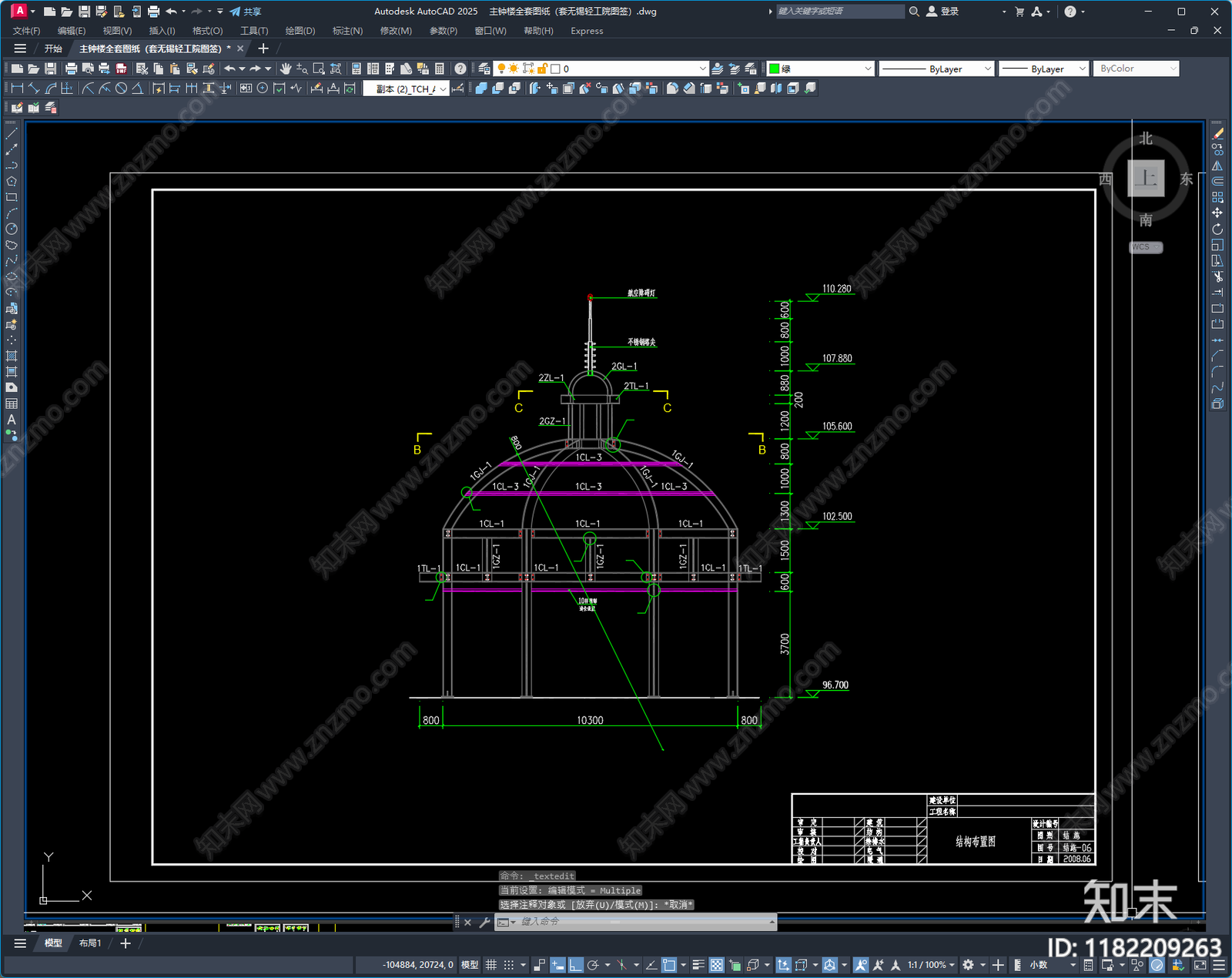Toggle Ortho mode in status bar
The image size is (1232, 978).
575,965
